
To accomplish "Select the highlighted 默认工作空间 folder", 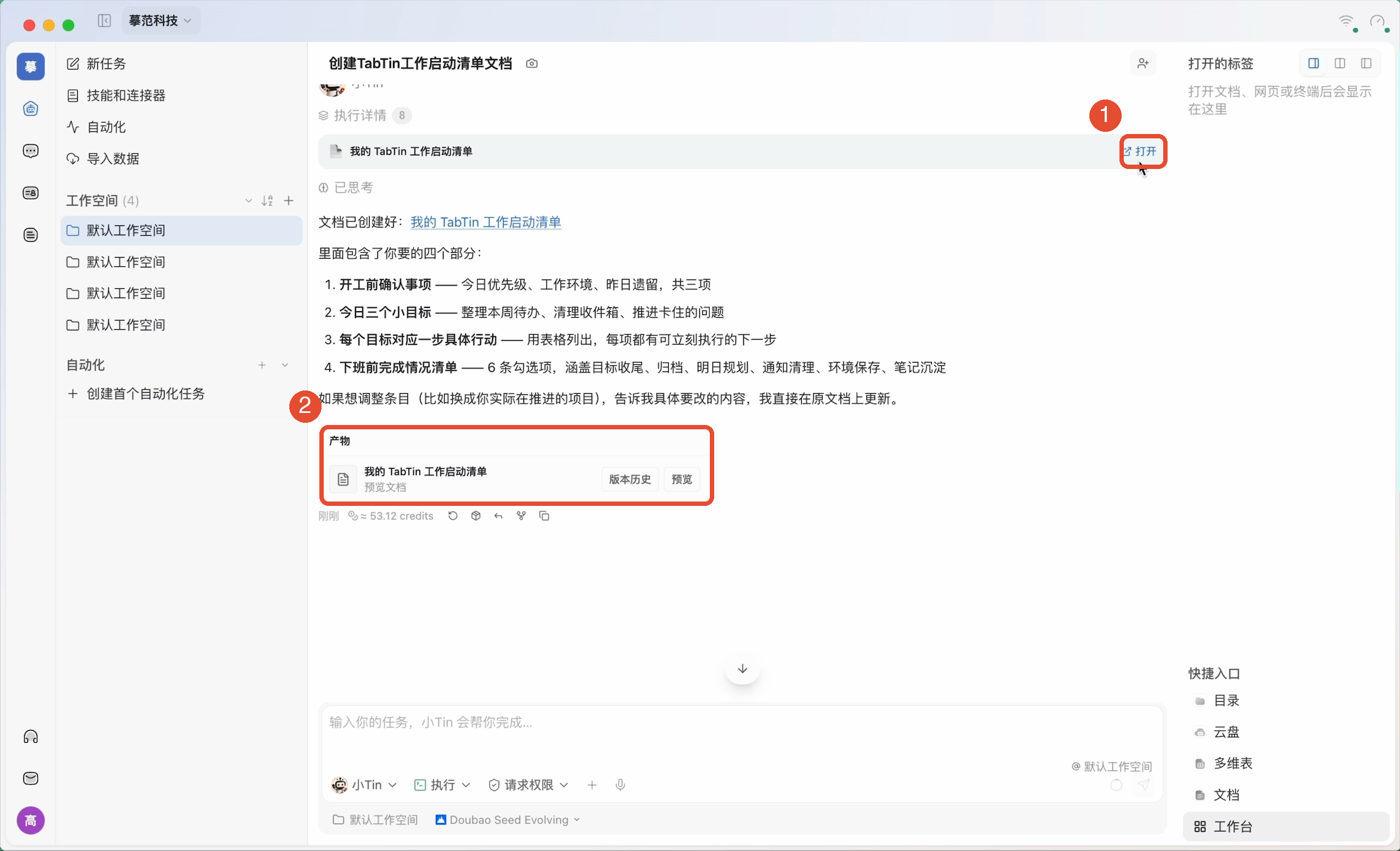I will point(181,230).
